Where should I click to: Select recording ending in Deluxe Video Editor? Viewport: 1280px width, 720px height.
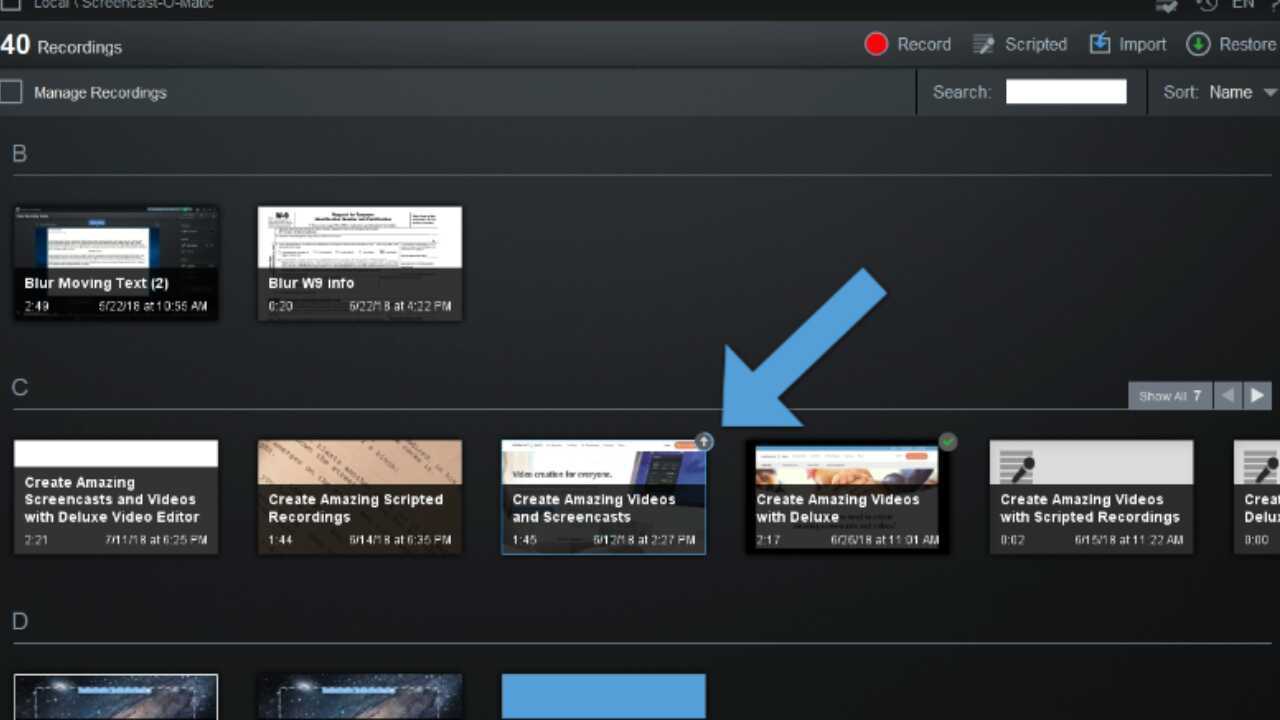tap(116, 497)
